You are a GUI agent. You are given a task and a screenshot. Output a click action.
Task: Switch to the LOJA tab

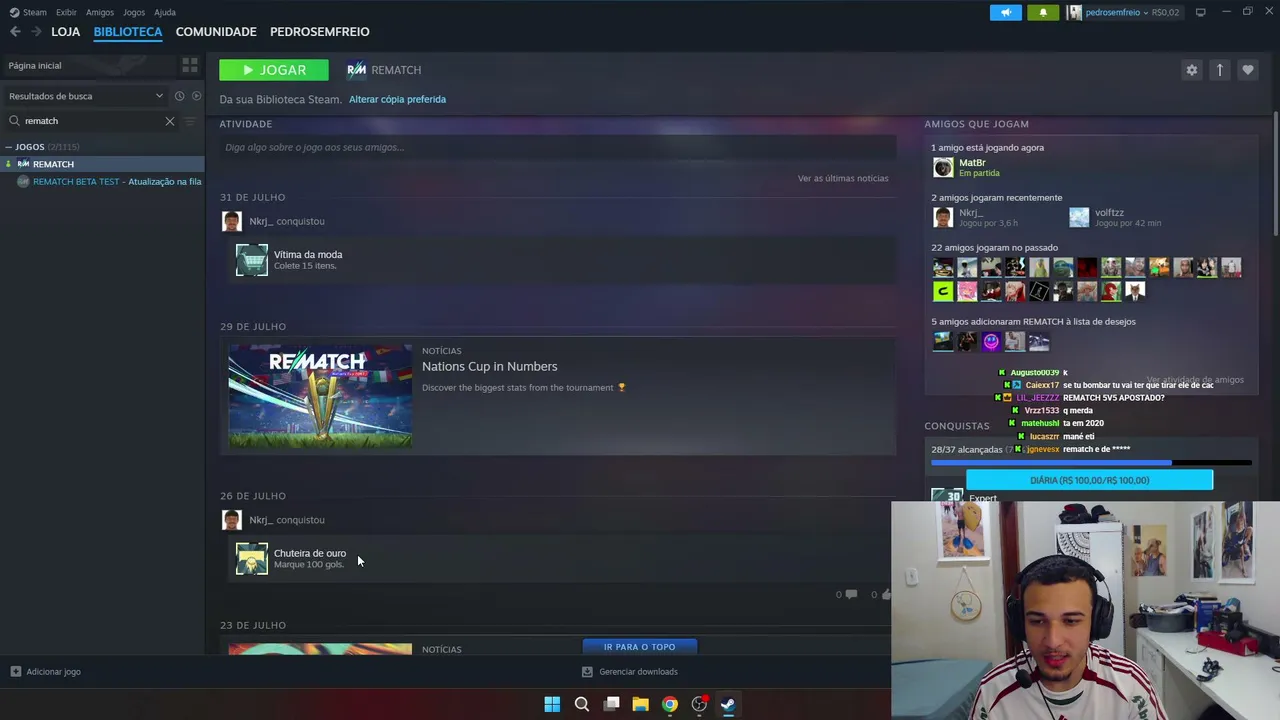click(65, 32)
